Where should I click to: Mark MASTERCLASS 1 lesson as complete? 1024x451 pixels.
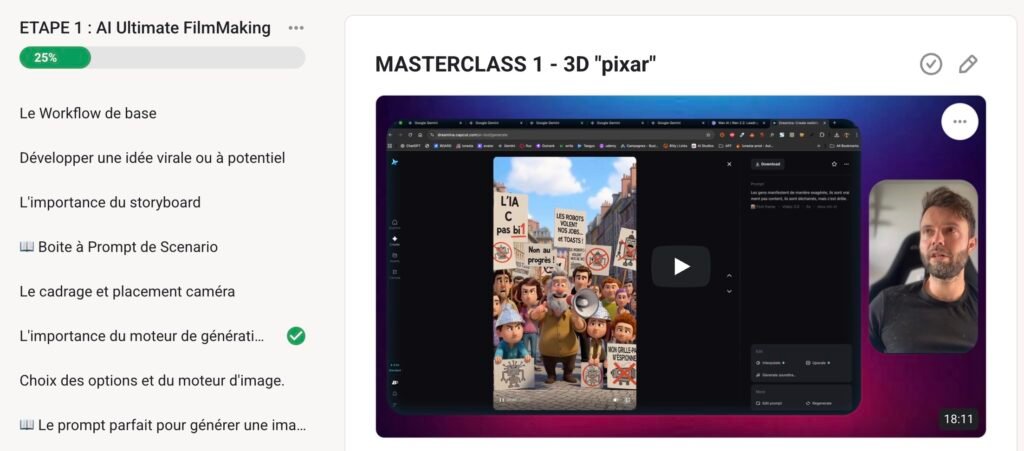(931, 64)
